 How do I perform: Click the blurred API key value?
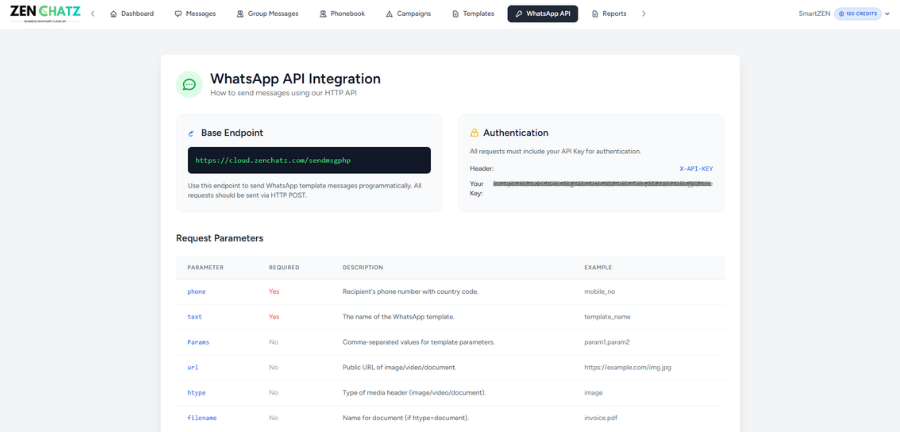[x=603, y=184]
